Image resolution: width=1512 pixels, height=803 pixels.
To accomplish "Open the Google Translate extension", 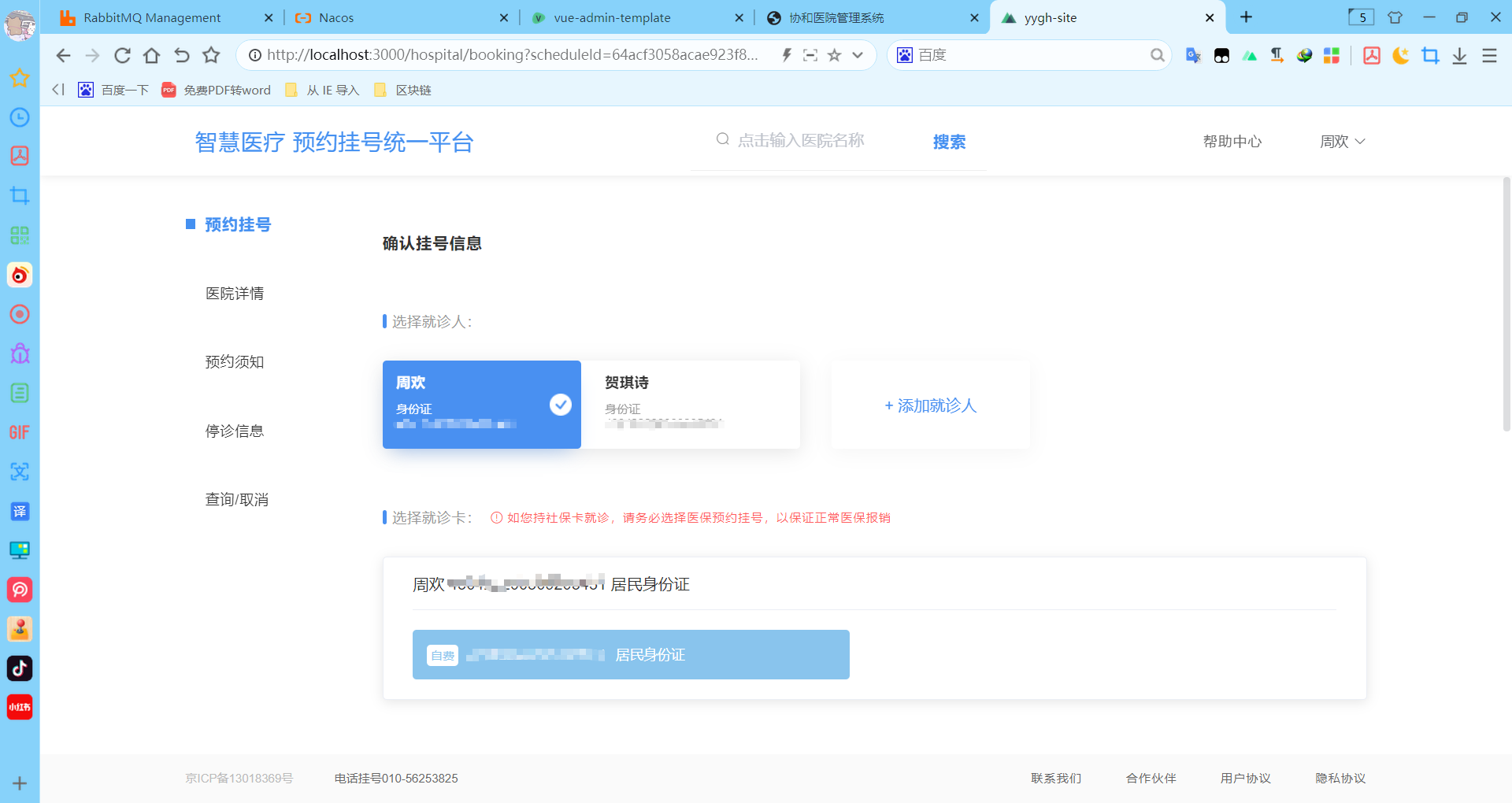I will click(x=1192, y=55).
